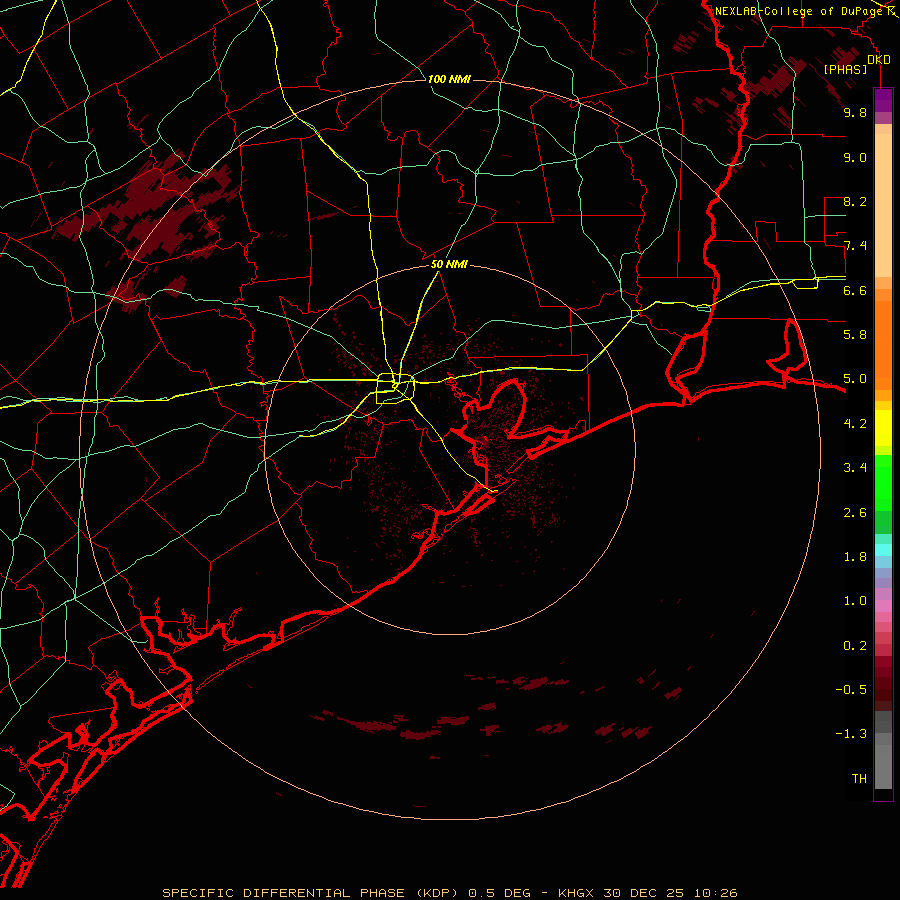Screen dimensions: 900x900
Task: Click the 2.6 value on the color scale
Action: pyautogui.click(x=855, y=512)
